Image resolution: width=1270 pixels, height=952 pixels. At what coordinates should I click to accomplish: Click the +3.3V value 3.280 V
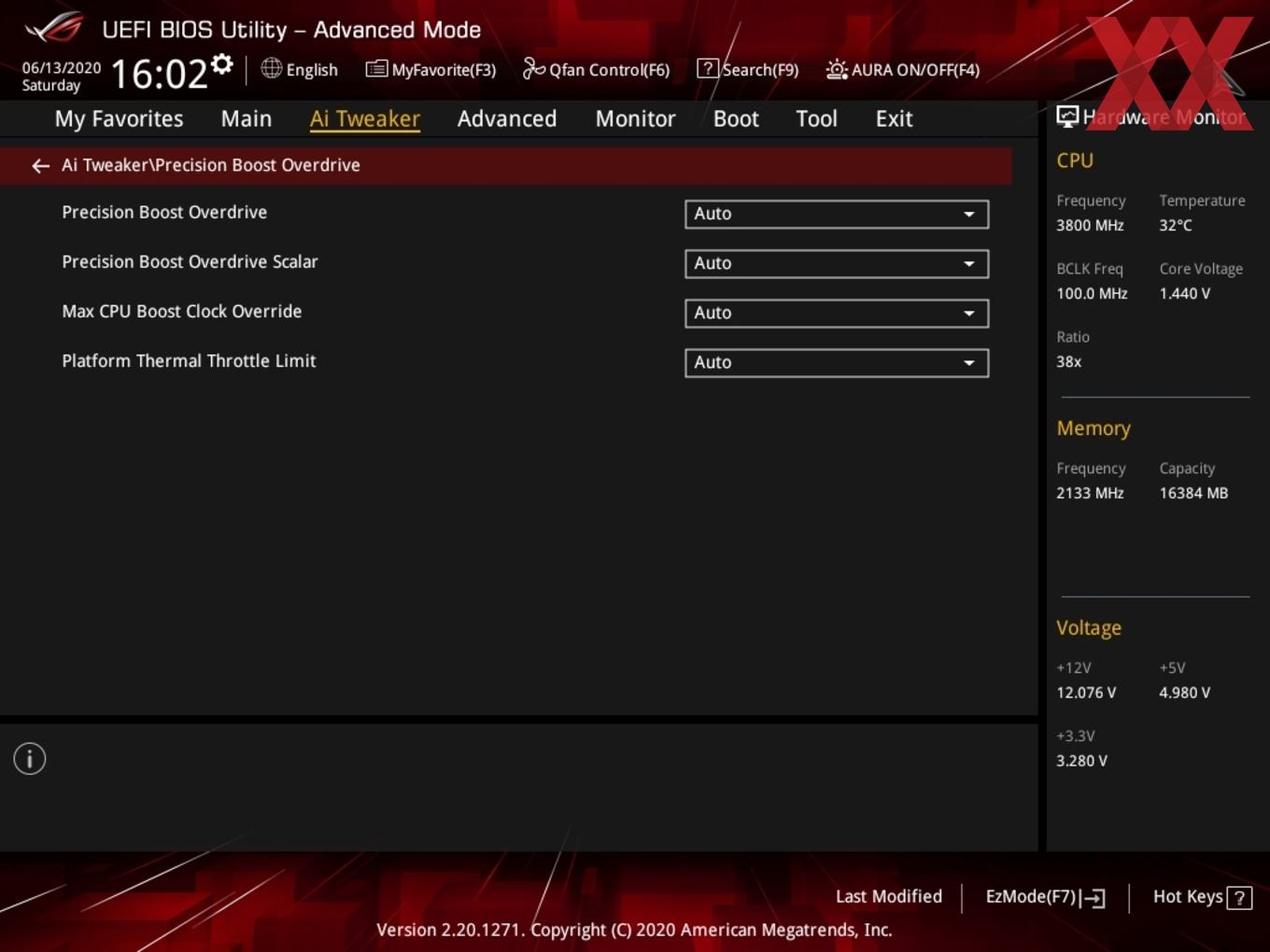(x=1081, y=761)
